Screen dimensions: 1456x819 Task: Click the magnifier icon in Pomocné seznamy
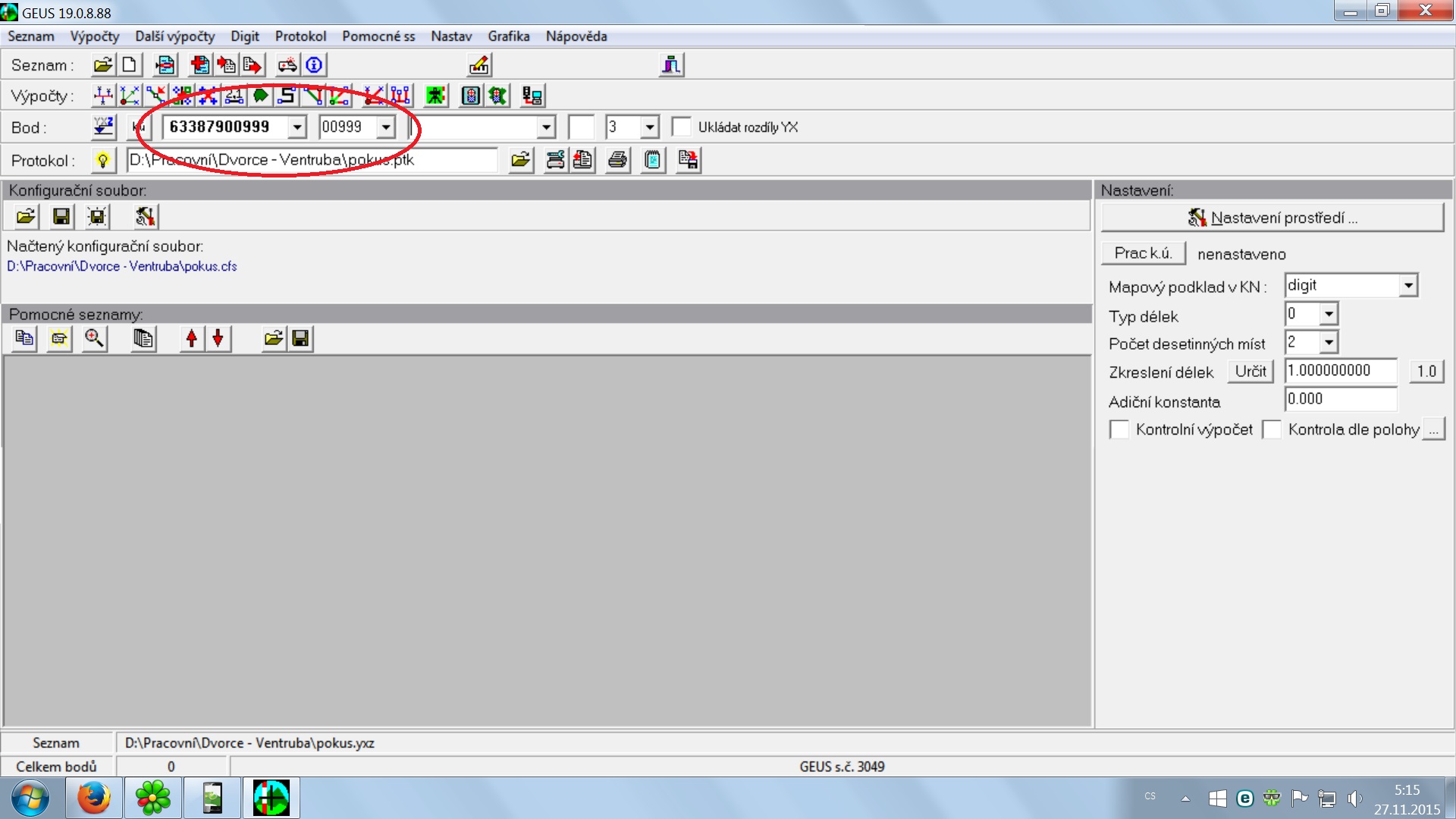click(94, 338)
